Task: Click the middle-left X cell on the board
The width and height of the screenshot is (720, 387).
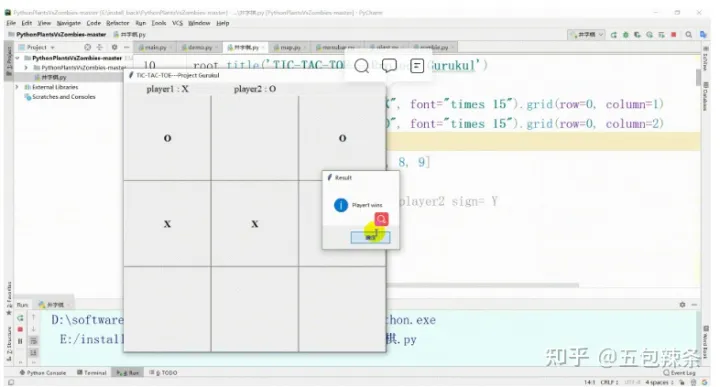Action: click(x=167, y=224)
